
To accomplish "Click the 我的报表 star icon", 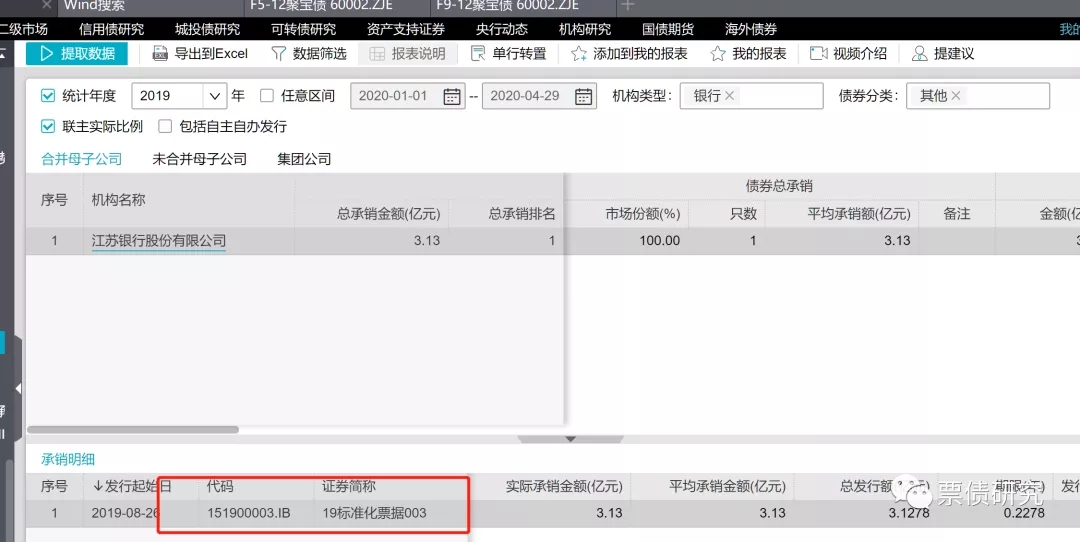I will 718,54.
